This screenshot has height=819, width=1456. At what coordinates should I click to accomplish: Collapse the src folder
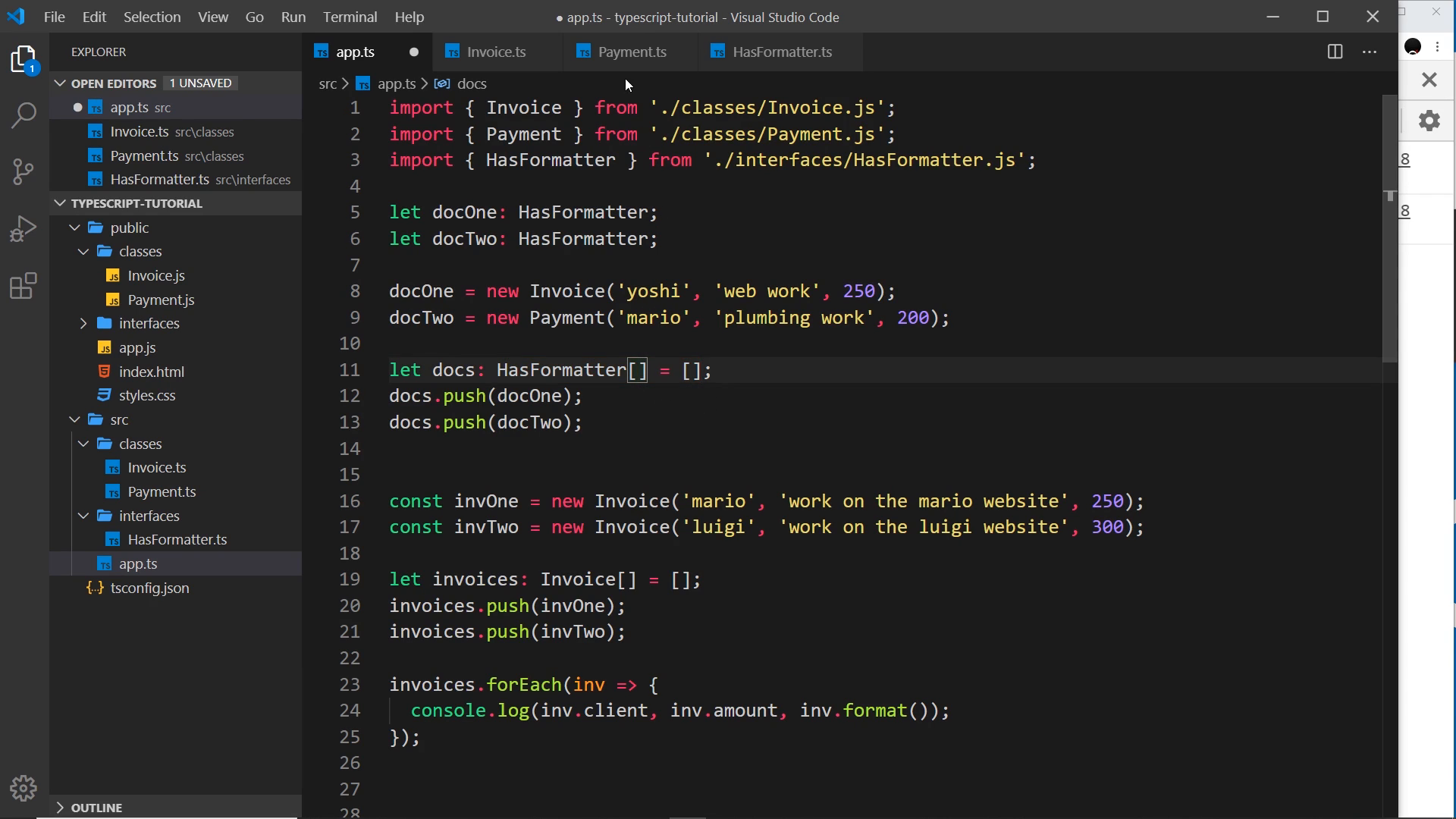(74, 419)
